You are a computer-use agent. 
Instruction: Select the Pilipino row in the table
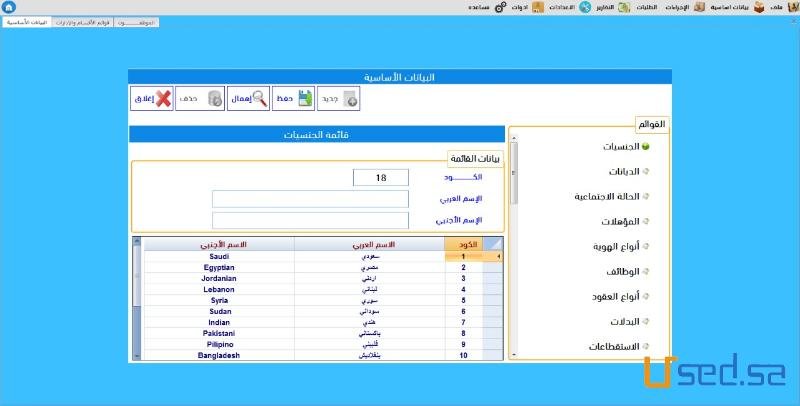[x=323, y=344]
